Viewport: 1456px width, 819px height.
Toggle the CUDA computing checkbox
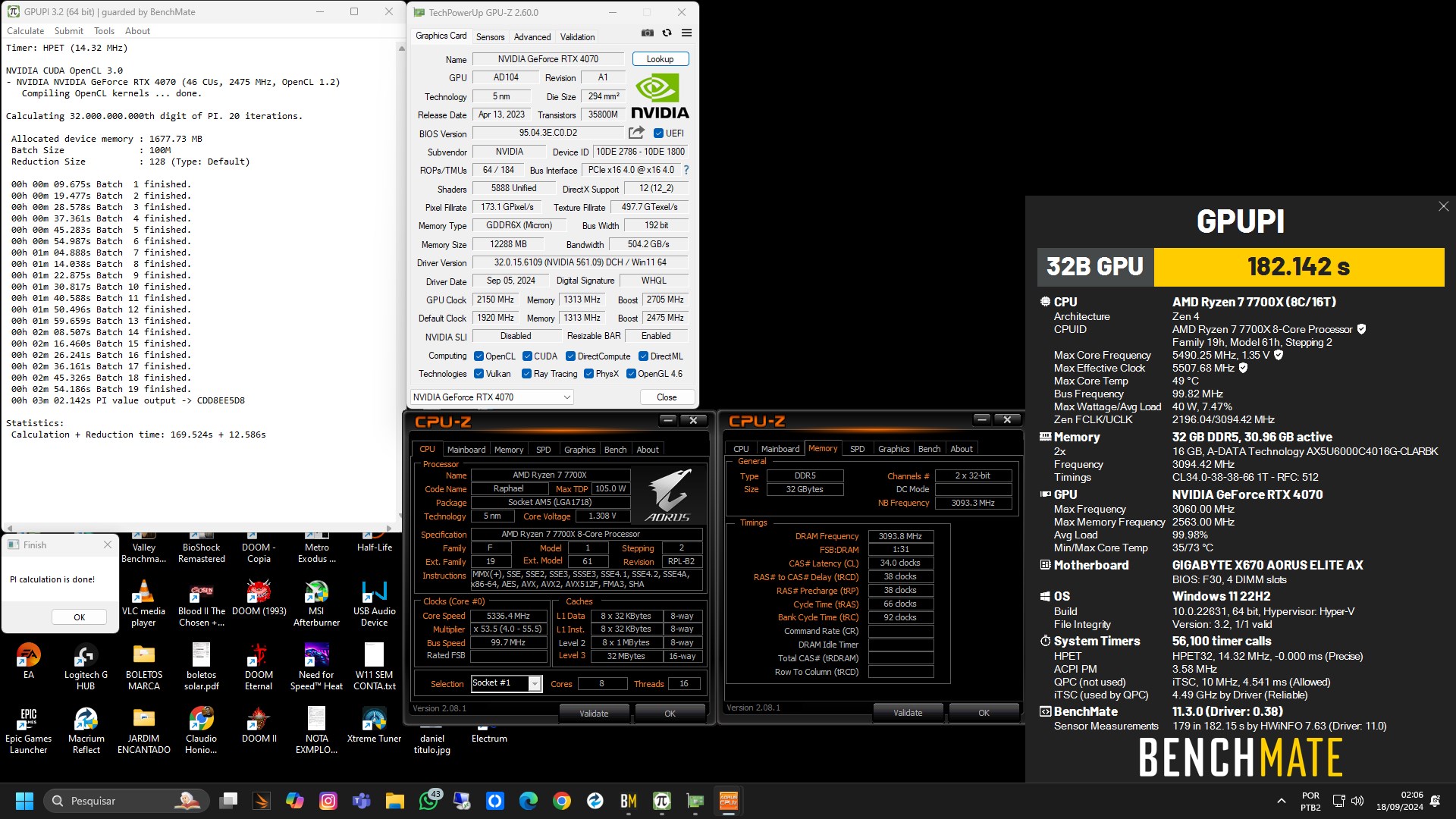pyautogui.click(x=527, y=356)
